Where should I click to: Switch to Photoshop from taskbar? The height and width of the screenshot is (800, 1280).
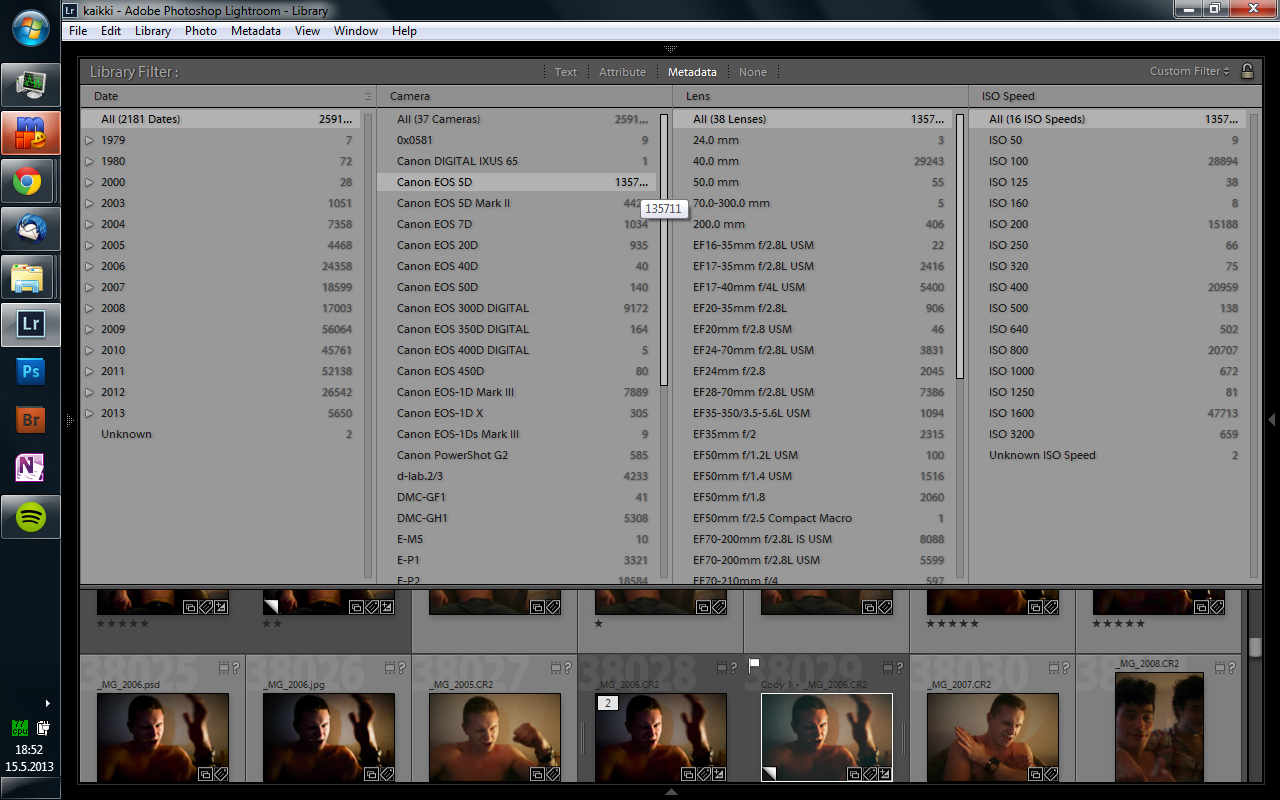(30, 373)
